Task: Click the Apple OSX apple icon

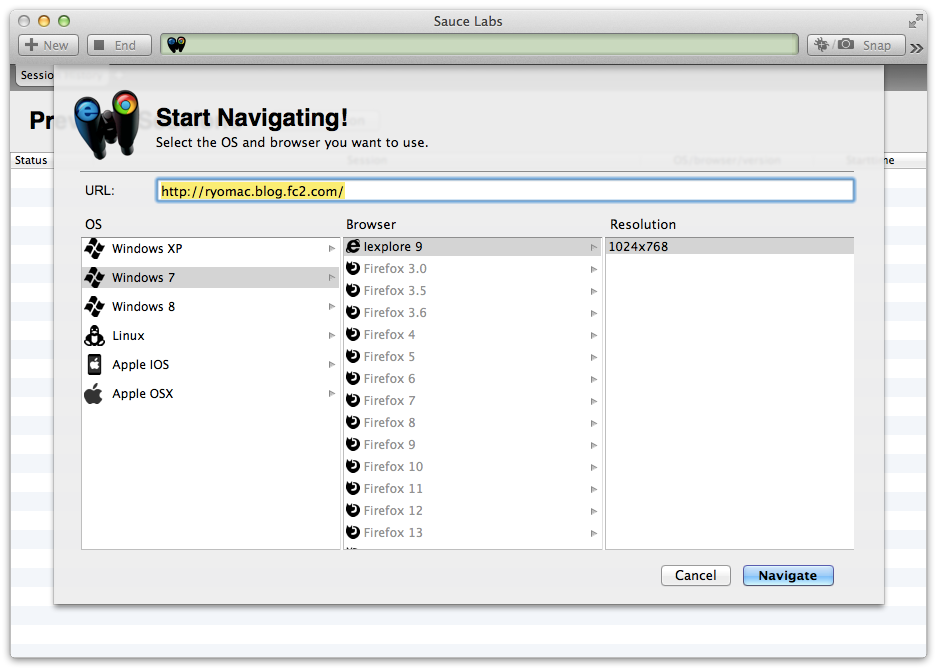Action: [94, 394]
